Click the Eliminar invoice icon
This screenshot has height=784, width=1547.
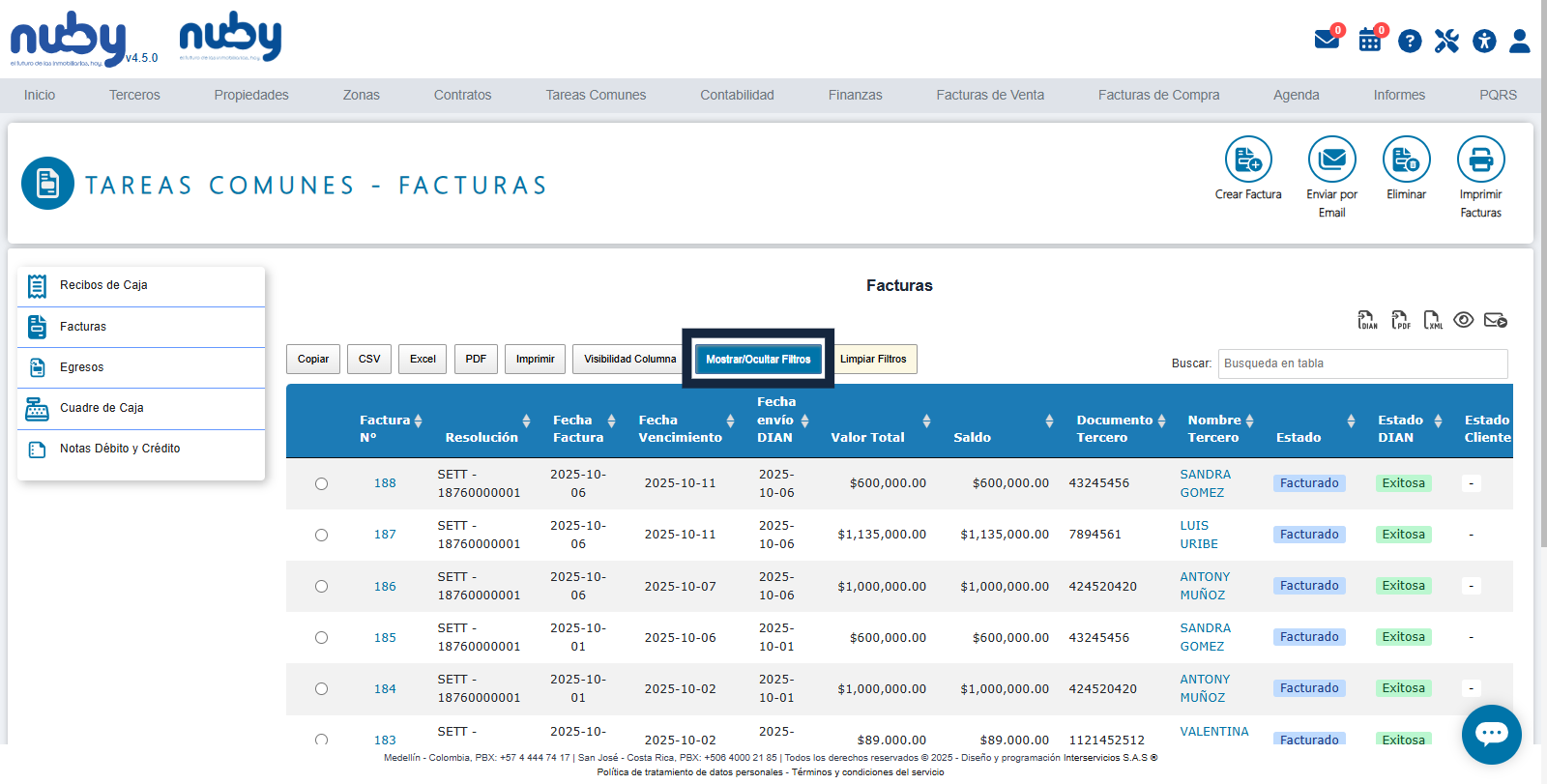1406,160
